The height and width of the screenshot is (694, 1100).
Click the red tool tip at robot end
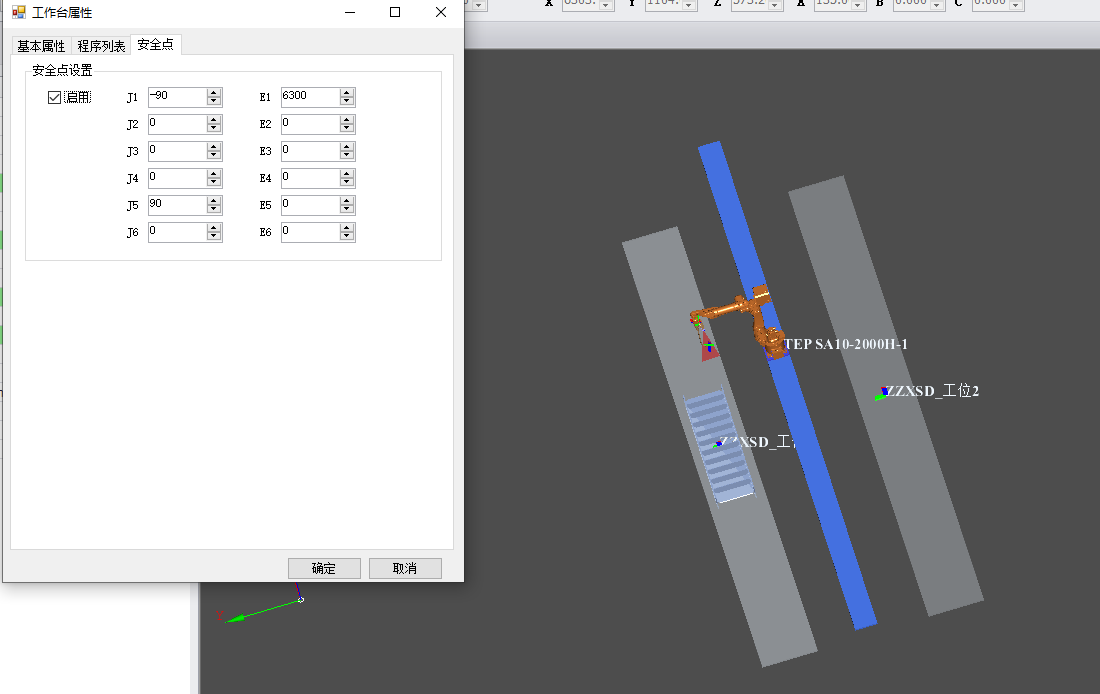click(x=708, y=348)
